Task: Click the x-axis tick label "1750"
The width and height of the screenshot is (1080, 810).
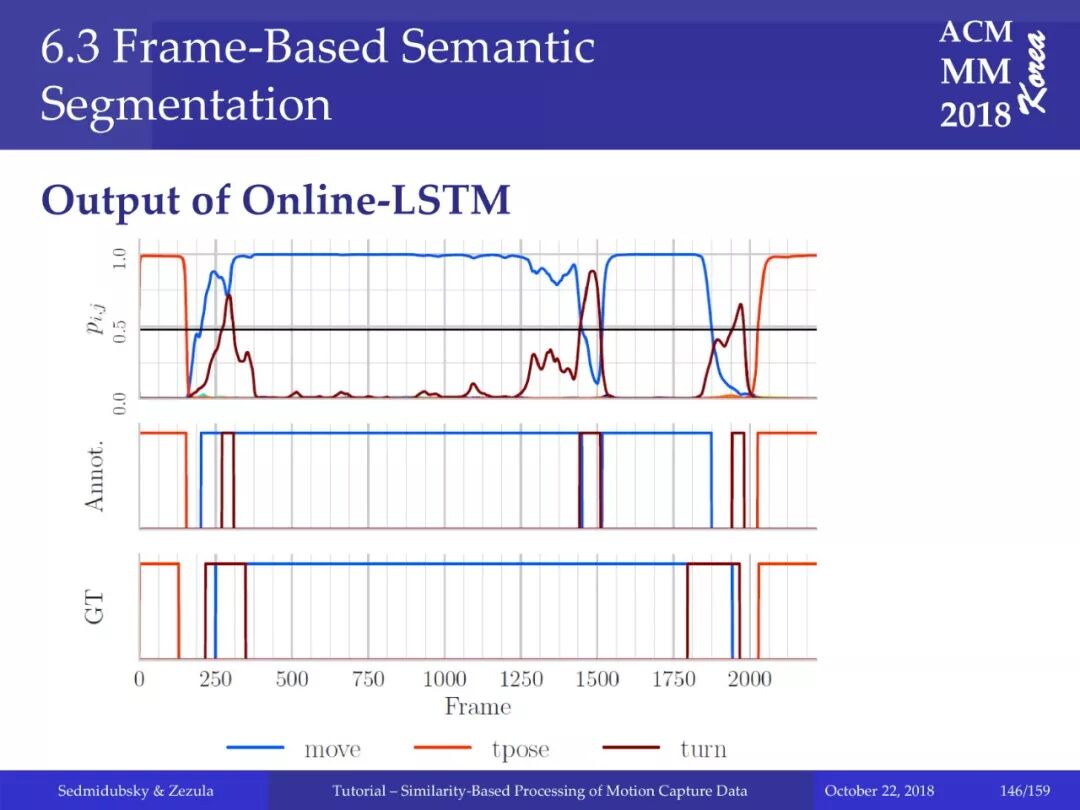Action: 674,679
